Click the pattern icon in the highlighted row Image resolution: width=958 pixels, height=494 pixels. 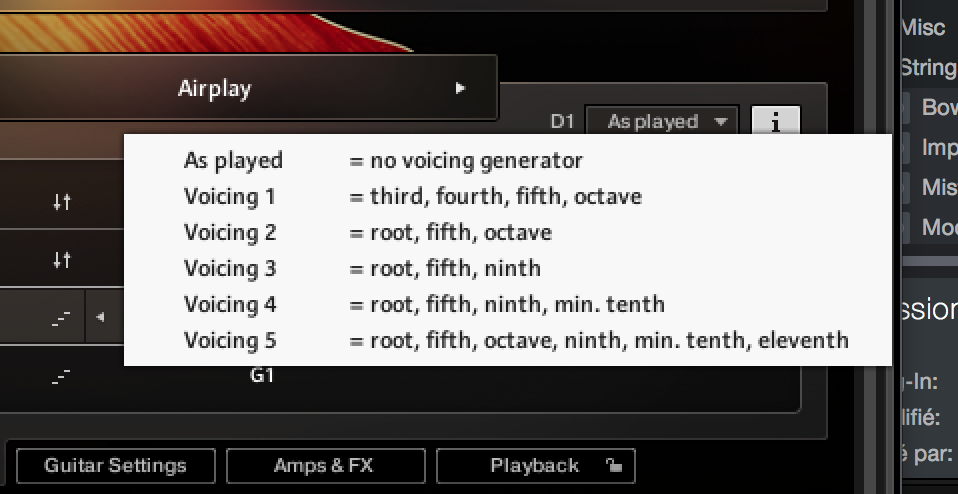pos(62,318)
